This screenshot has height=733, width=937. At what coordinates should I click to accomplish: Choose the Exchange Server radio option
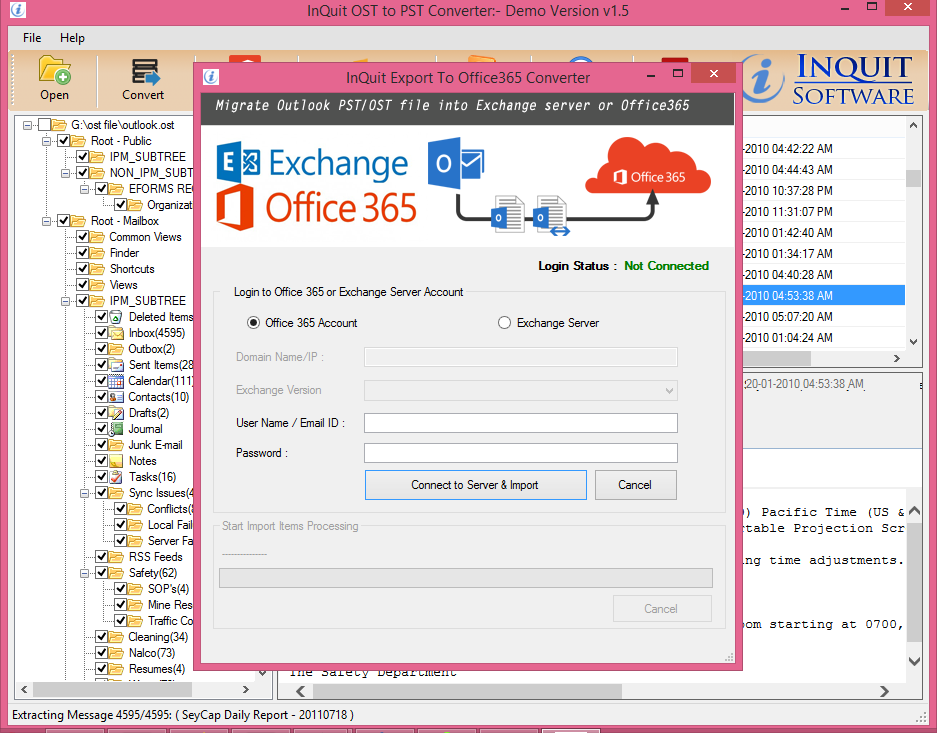pyautogui.click(x=505, y=323)
